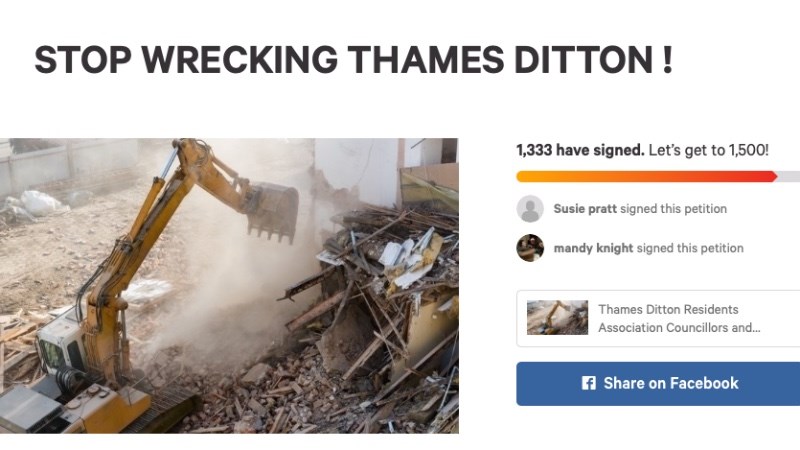Click the STOP WRECKING THAMES DITTON heading
This screenshot has height=450, width=800.
[x=354, y=60]
